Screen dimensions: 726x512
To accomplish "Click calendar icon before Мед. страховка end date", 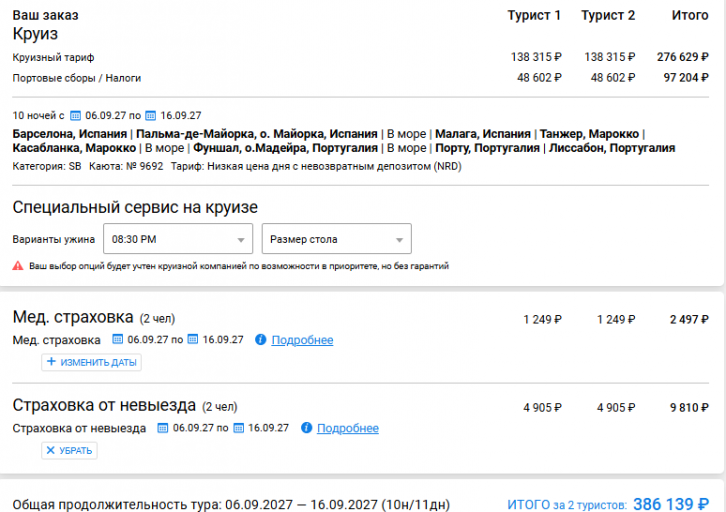I will coord(193,339).
